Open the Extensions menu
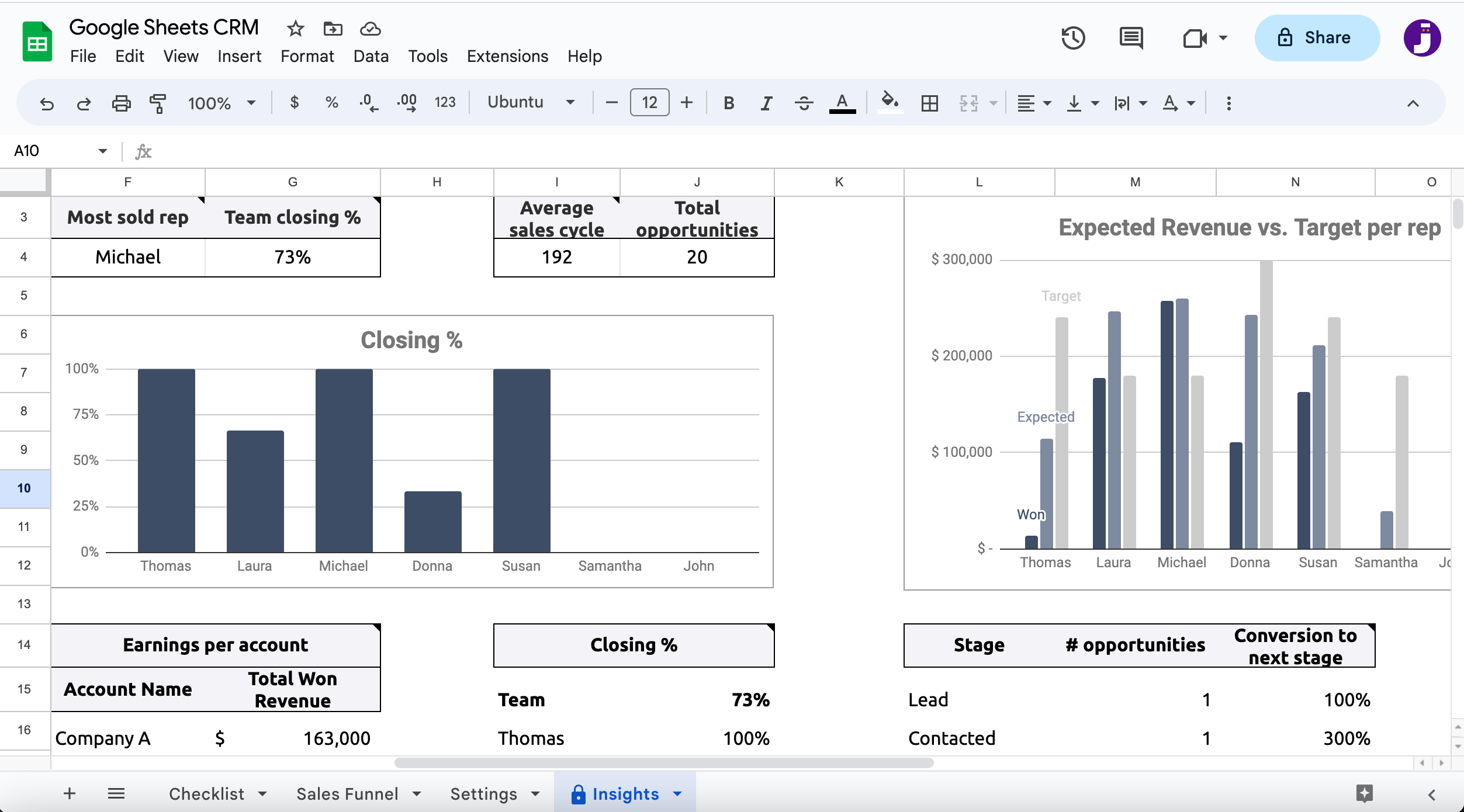 tap(507, 56)
